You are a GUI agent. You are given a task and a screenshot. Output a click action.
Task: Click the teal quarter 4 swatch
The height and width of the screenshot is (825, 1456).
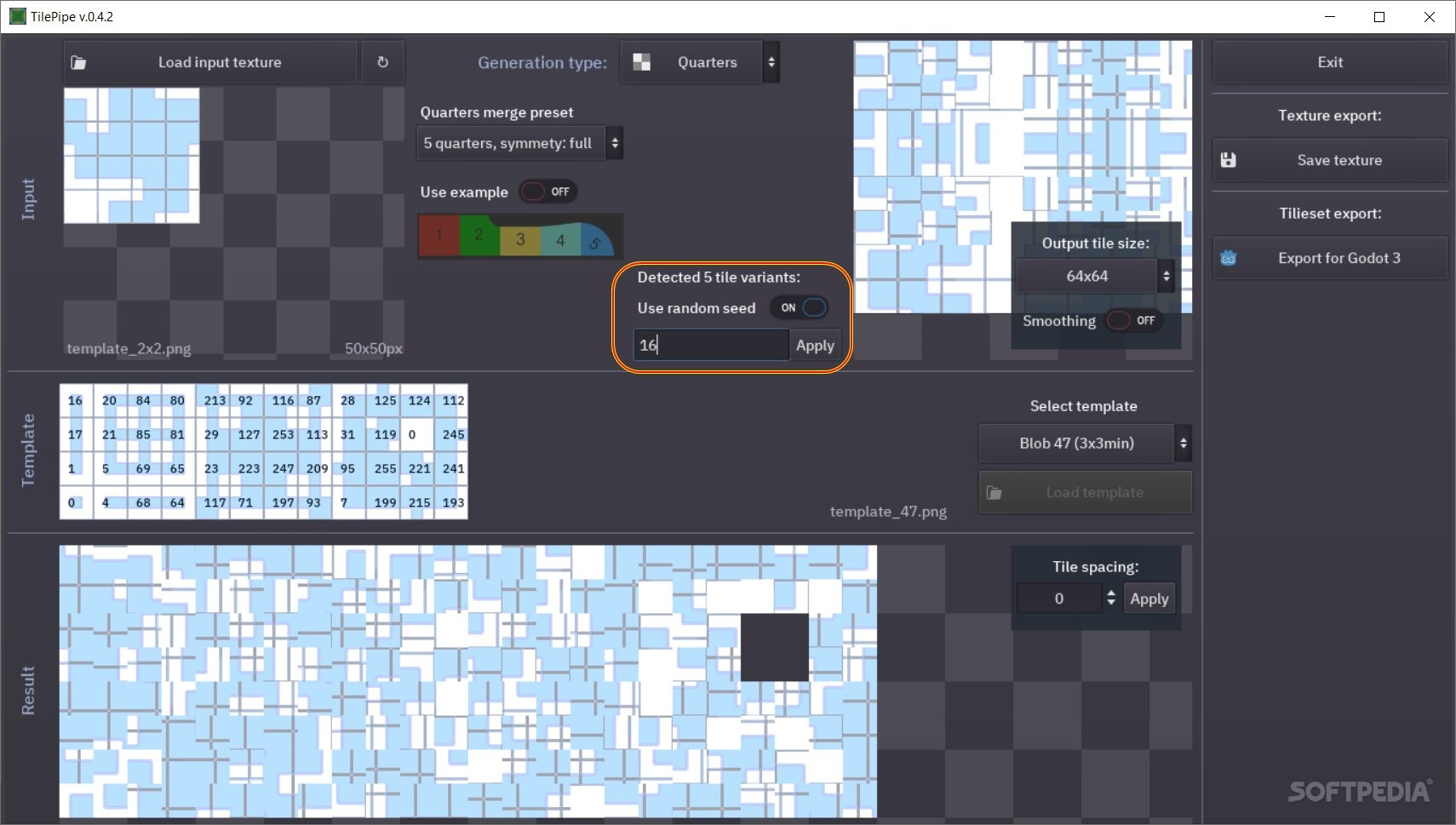coord(560,240)
